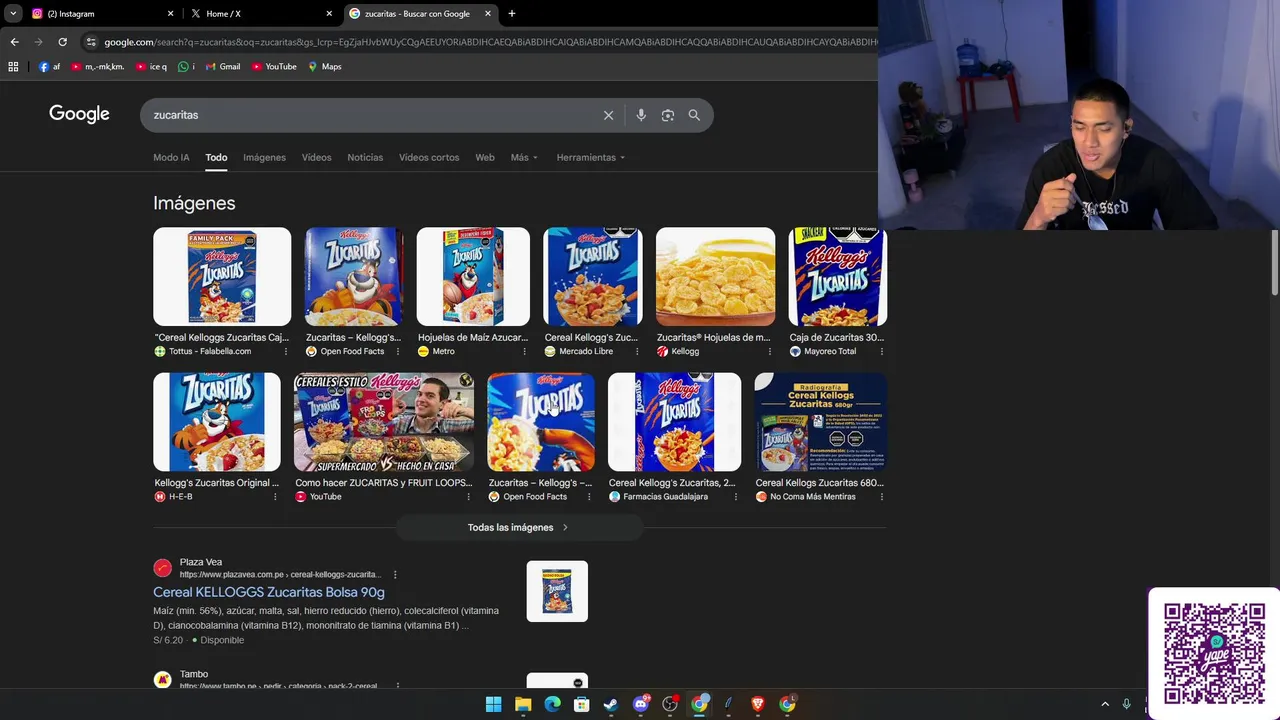The image size is (1280, 720).
Task: Click Todas las imágenes button
Action: (x=518, y=528)
